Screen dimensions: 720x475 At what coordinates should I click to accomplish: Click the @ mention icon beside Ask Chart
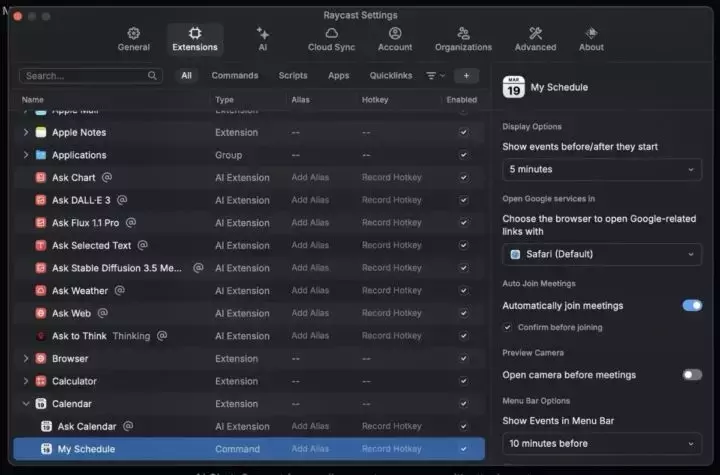pos(107,177)
